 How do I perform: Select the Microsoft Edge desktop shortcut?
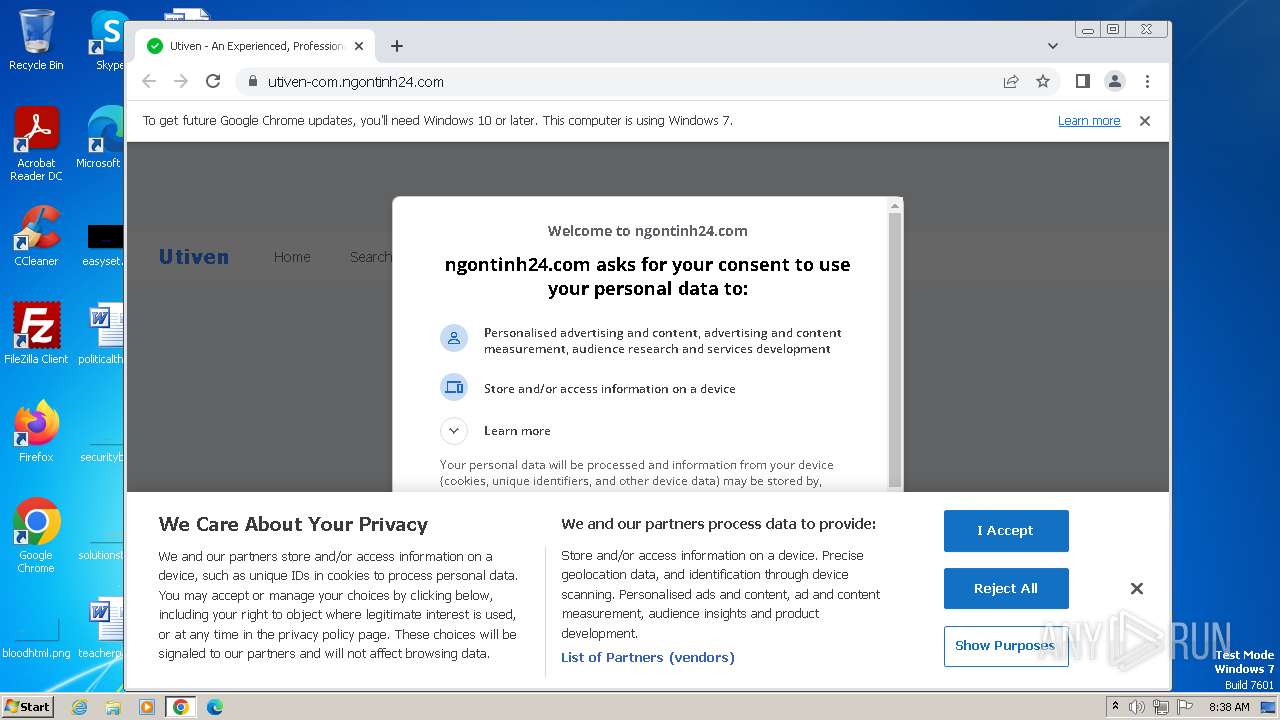click(x=101, y=138)
